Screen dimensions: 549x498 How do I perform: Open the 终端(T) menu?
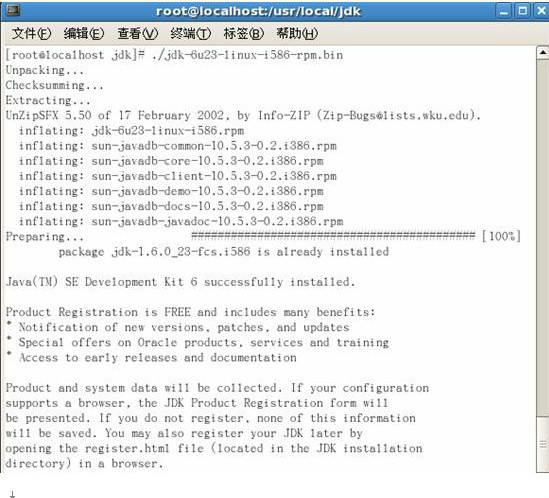click(191, 34)
